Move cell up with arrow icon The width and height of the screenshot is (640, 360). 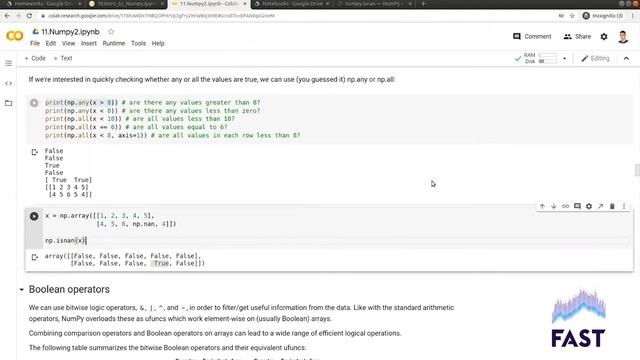[542, 207]
